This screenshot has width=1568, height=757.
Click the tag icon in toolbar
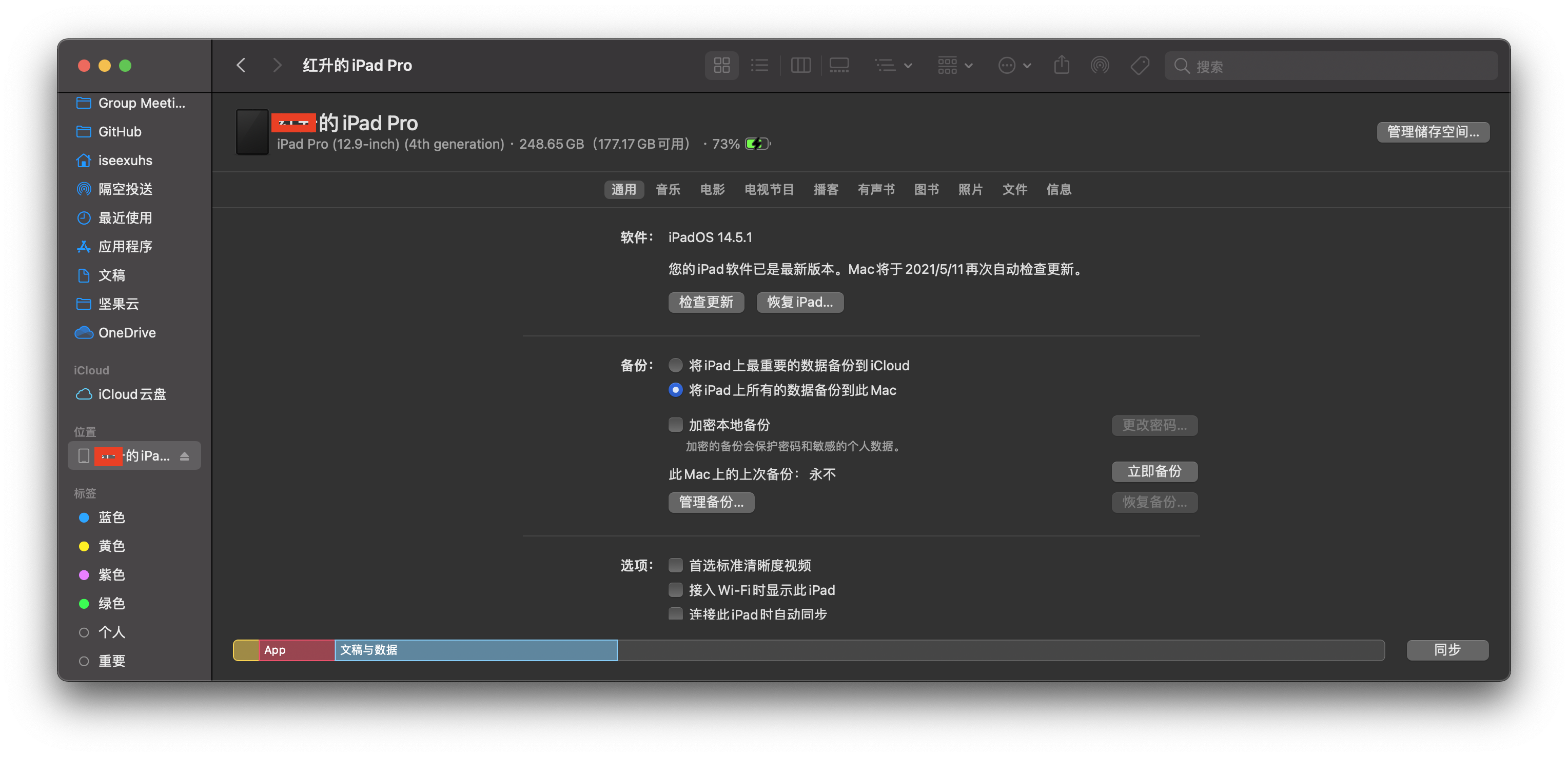[1140, 65]
